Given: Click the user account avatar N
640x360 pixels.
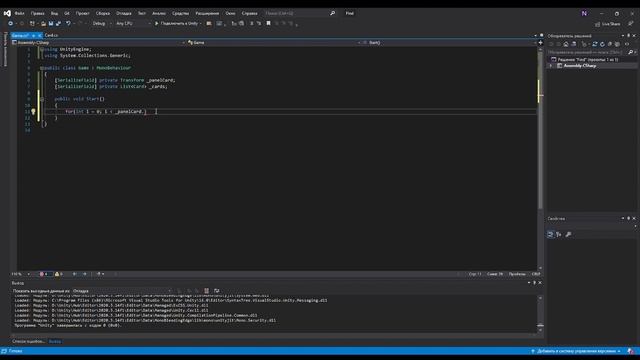Looking at the screenshot, I should 584,13.
